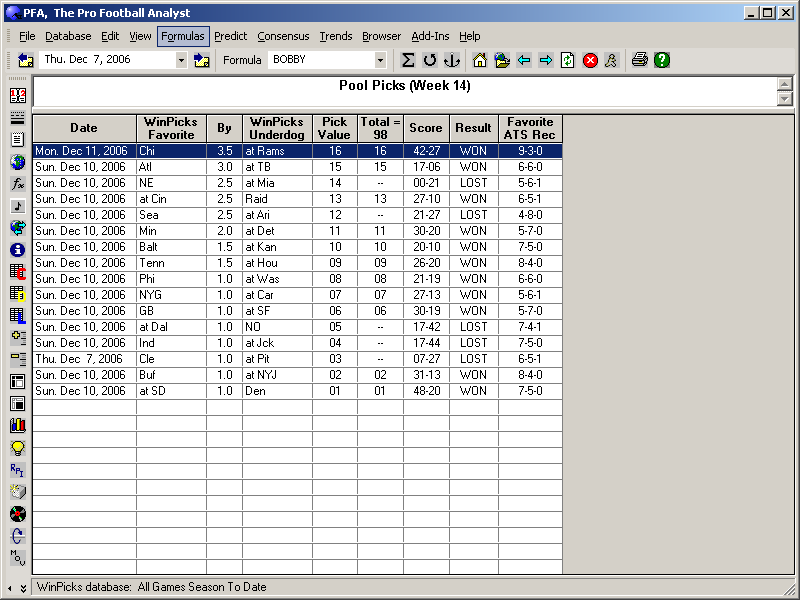Click the 'at NYJ' underdog cell
Viewport: 800px width, 600px height.
tap(278, 375)
